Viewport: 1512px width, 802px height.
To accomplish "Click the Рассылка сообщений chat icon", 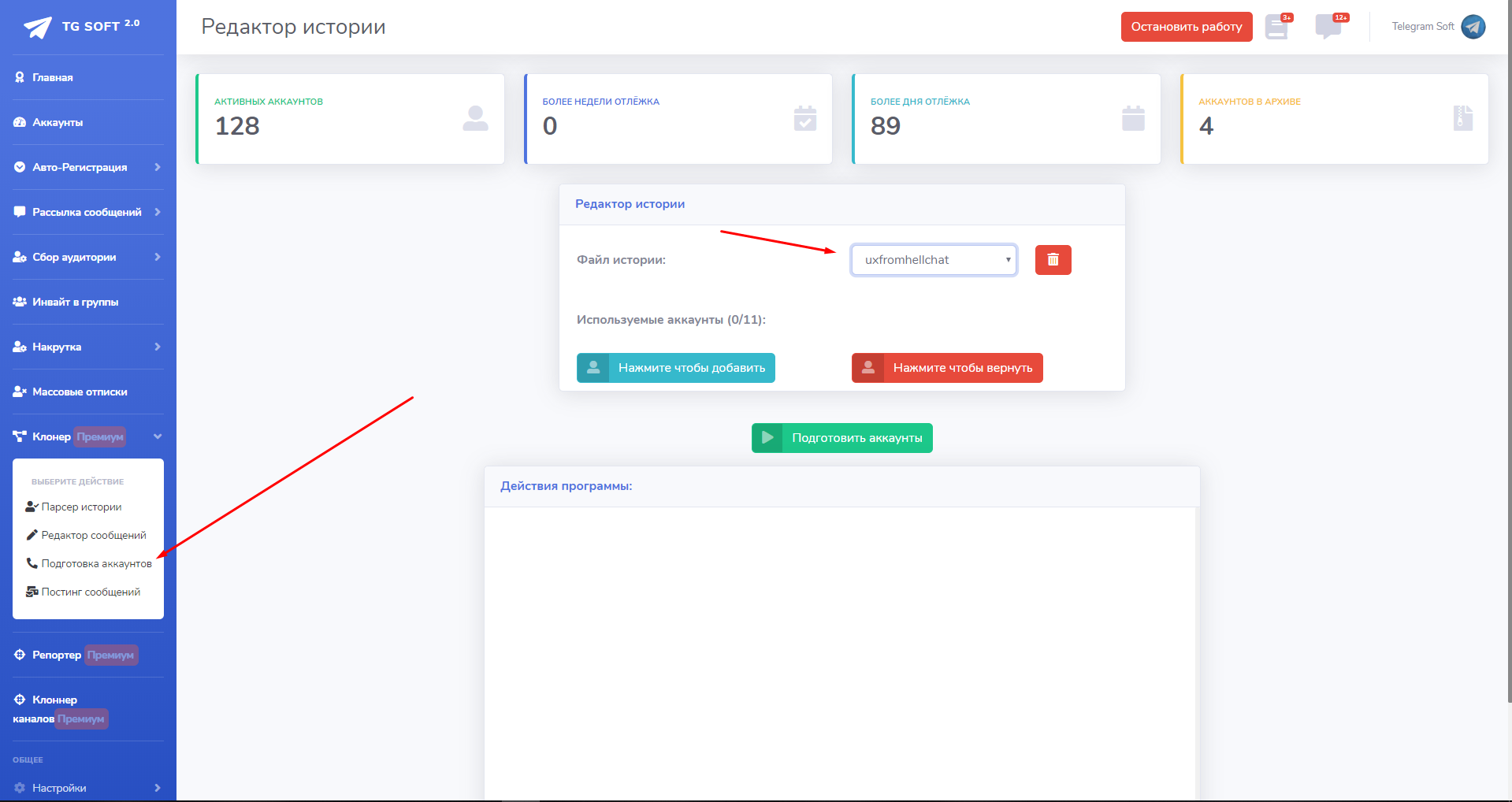I will click(x=20, y=212).
